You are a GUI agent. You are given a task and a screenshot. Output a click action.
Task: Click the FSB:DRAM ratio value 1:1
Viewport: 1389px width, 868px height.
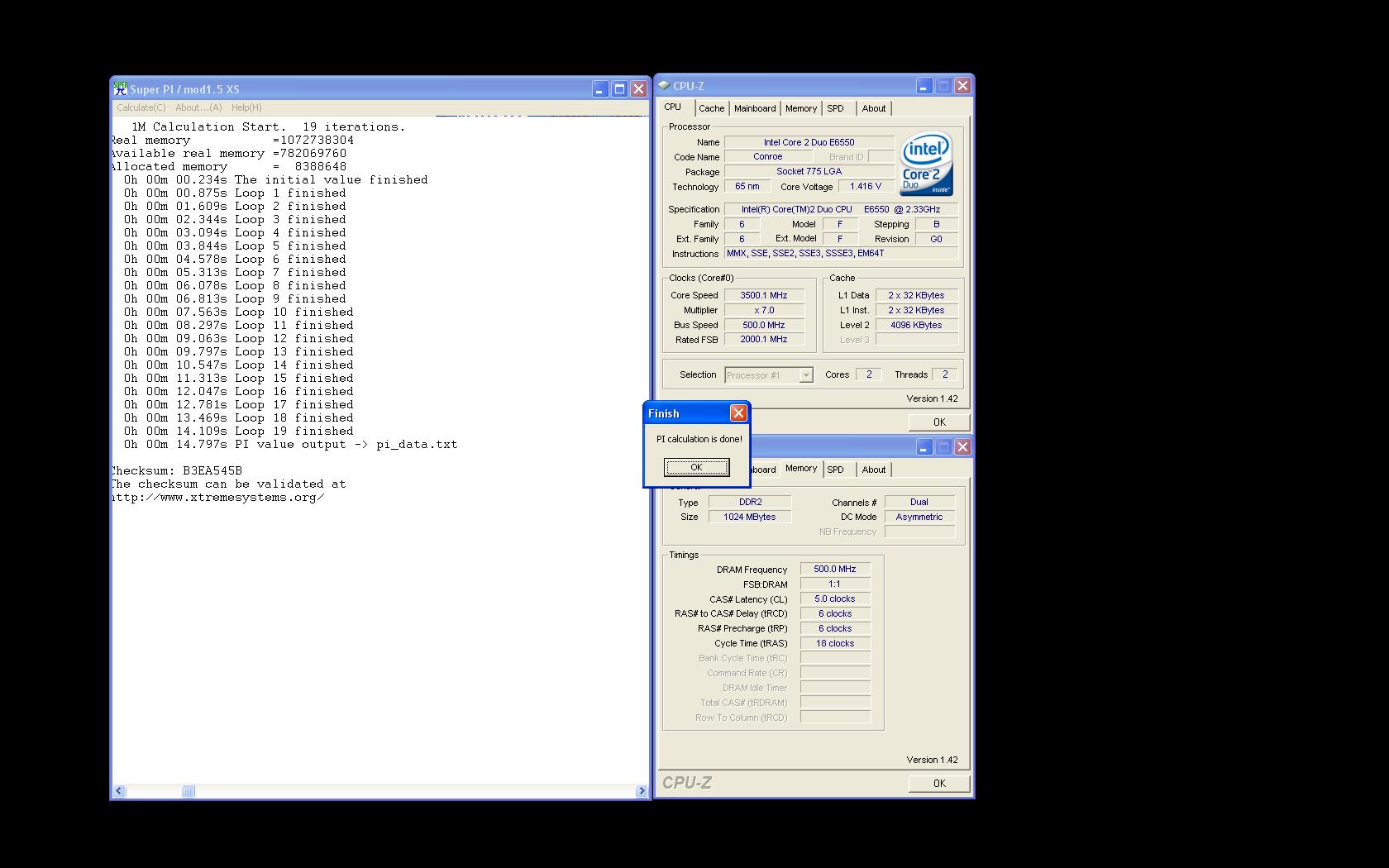(x=835, y=584)
